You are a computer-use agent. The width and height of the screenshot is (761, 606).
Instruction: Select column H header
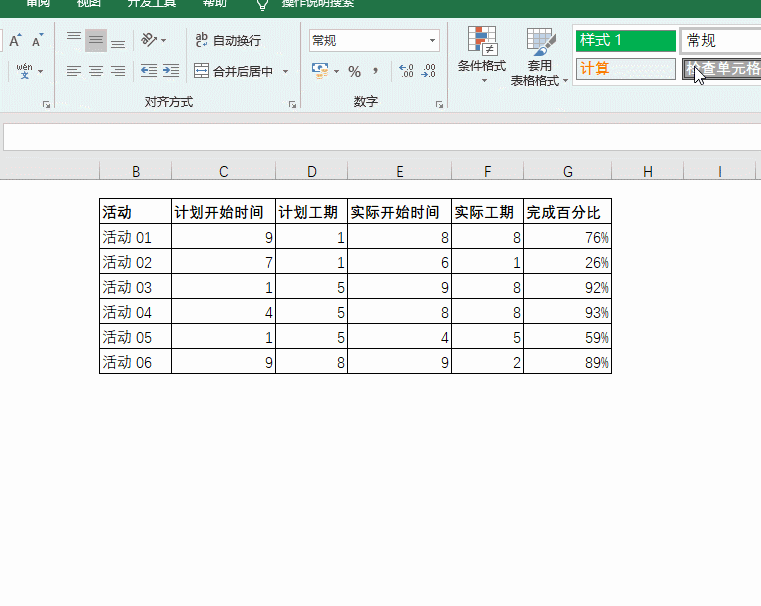coord(647,171)
